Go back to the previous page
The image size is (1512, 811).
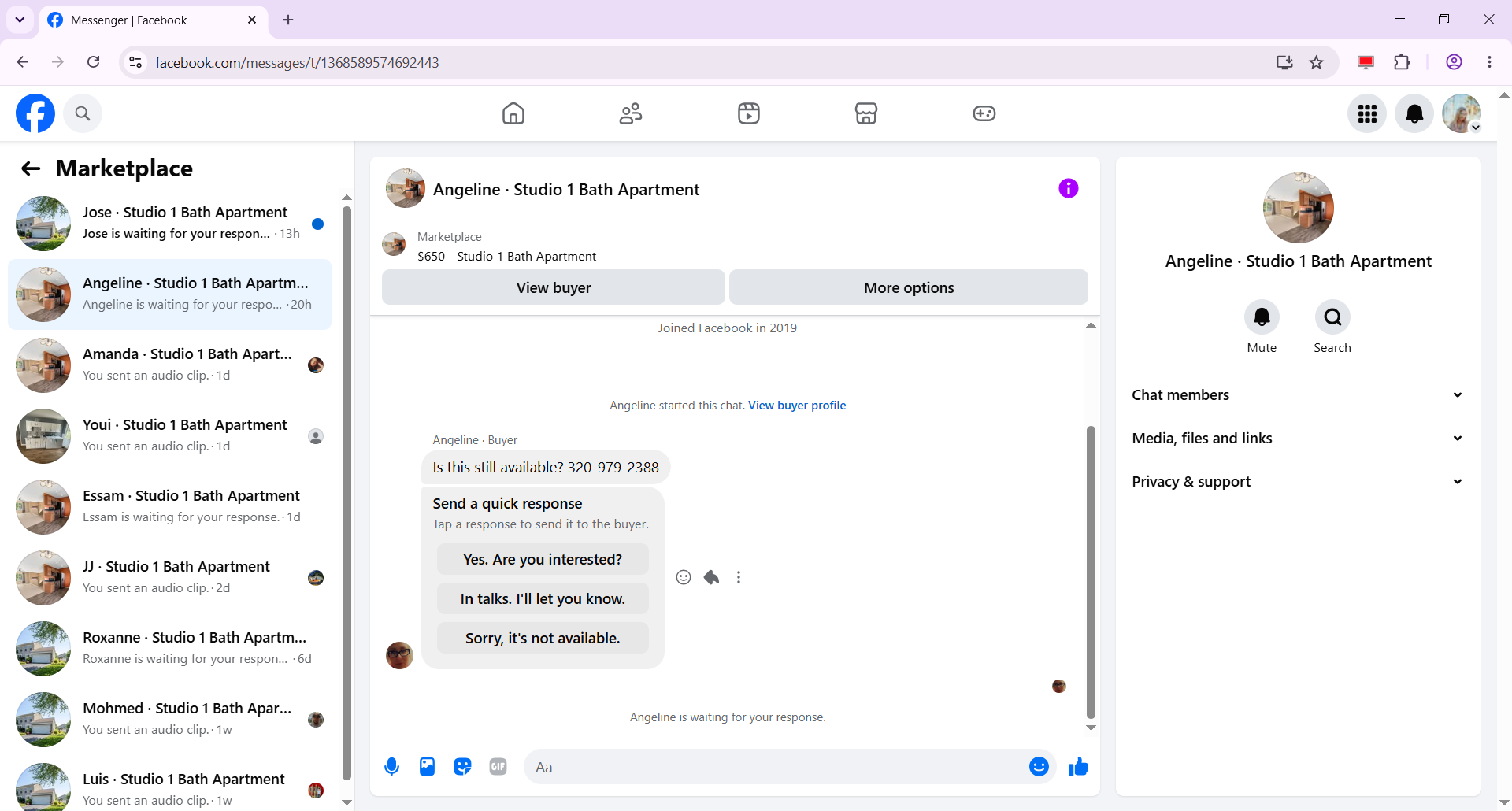pos(23,62)
